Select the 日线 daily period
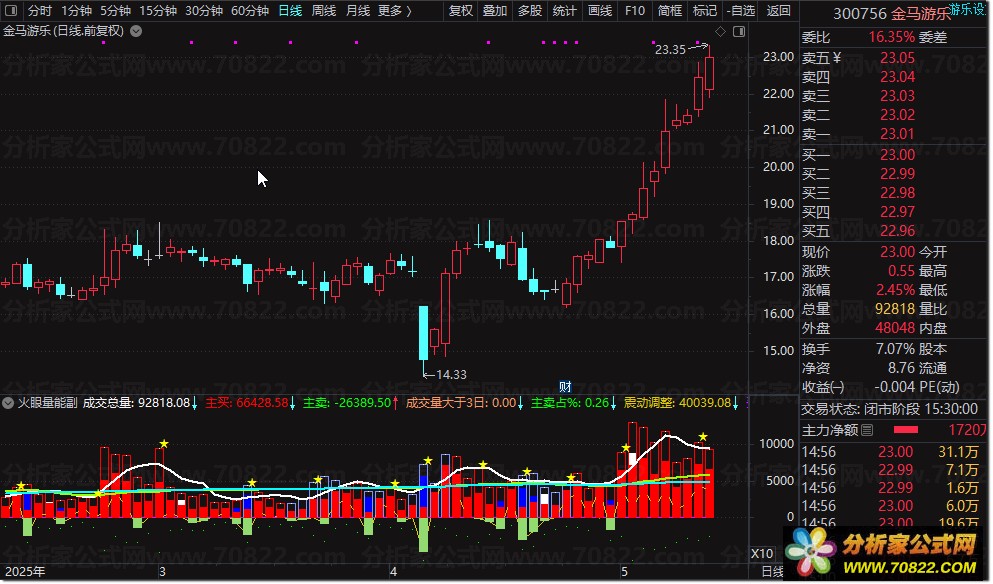Viewport: 993px width, 584px height. (290, 11)
